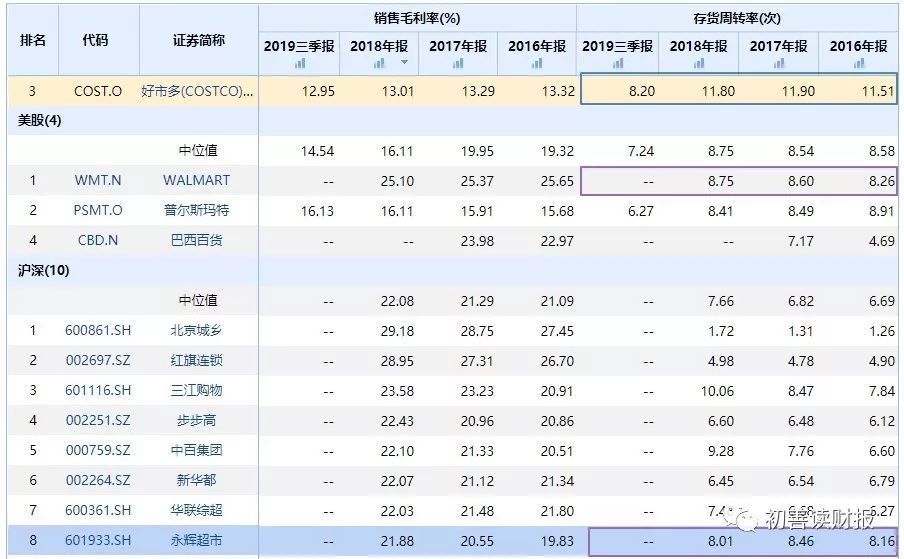Open stock code 002251.SZ
The width and height of the screenshot is (904, 559).
[98, 420]
